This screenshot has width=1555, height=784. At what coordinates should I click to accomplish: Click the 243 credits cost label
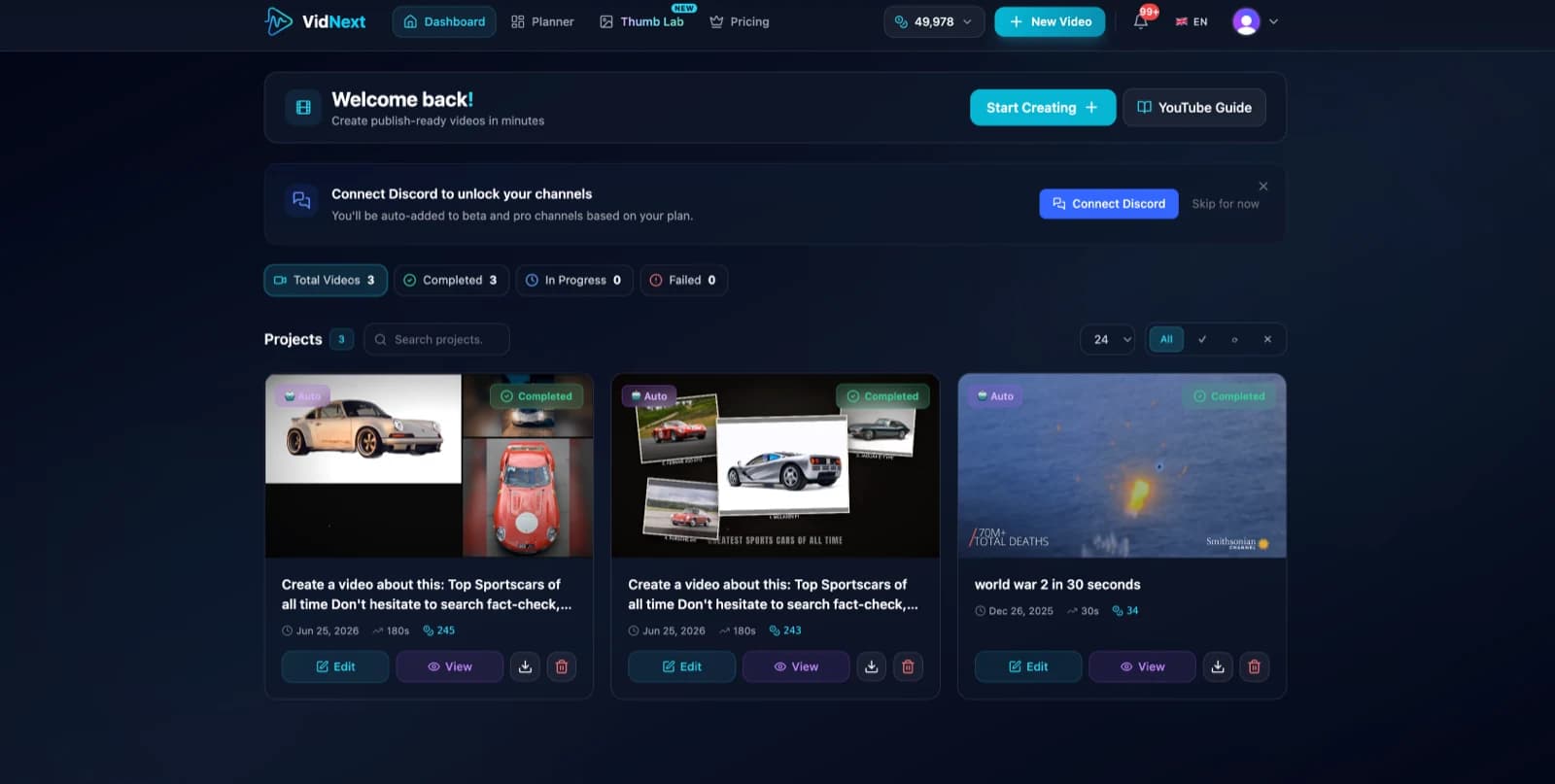pos(785,631)
